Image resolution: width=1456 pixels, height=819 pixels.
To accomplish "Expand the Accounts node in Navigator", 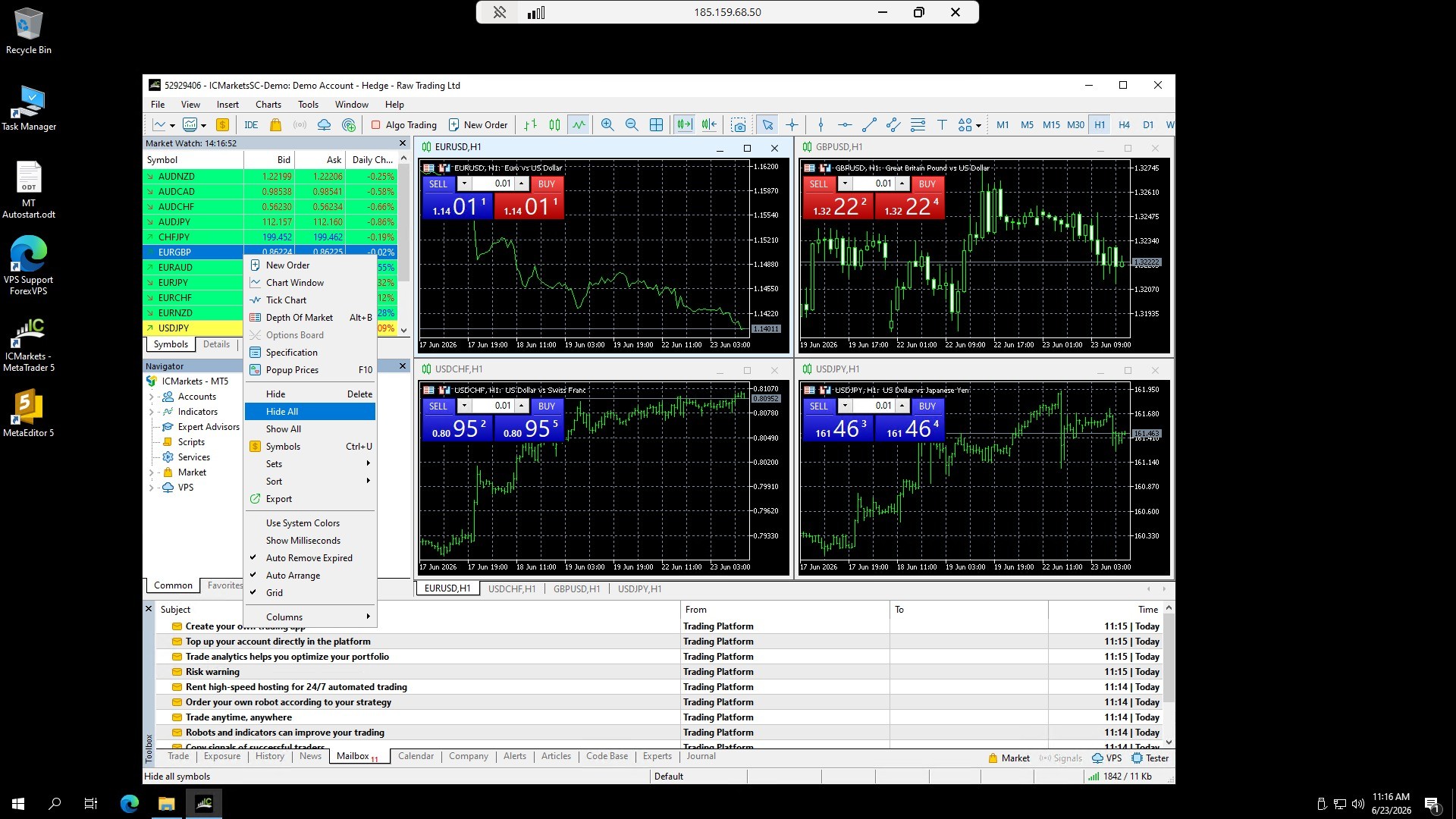I will coord(151,397).
